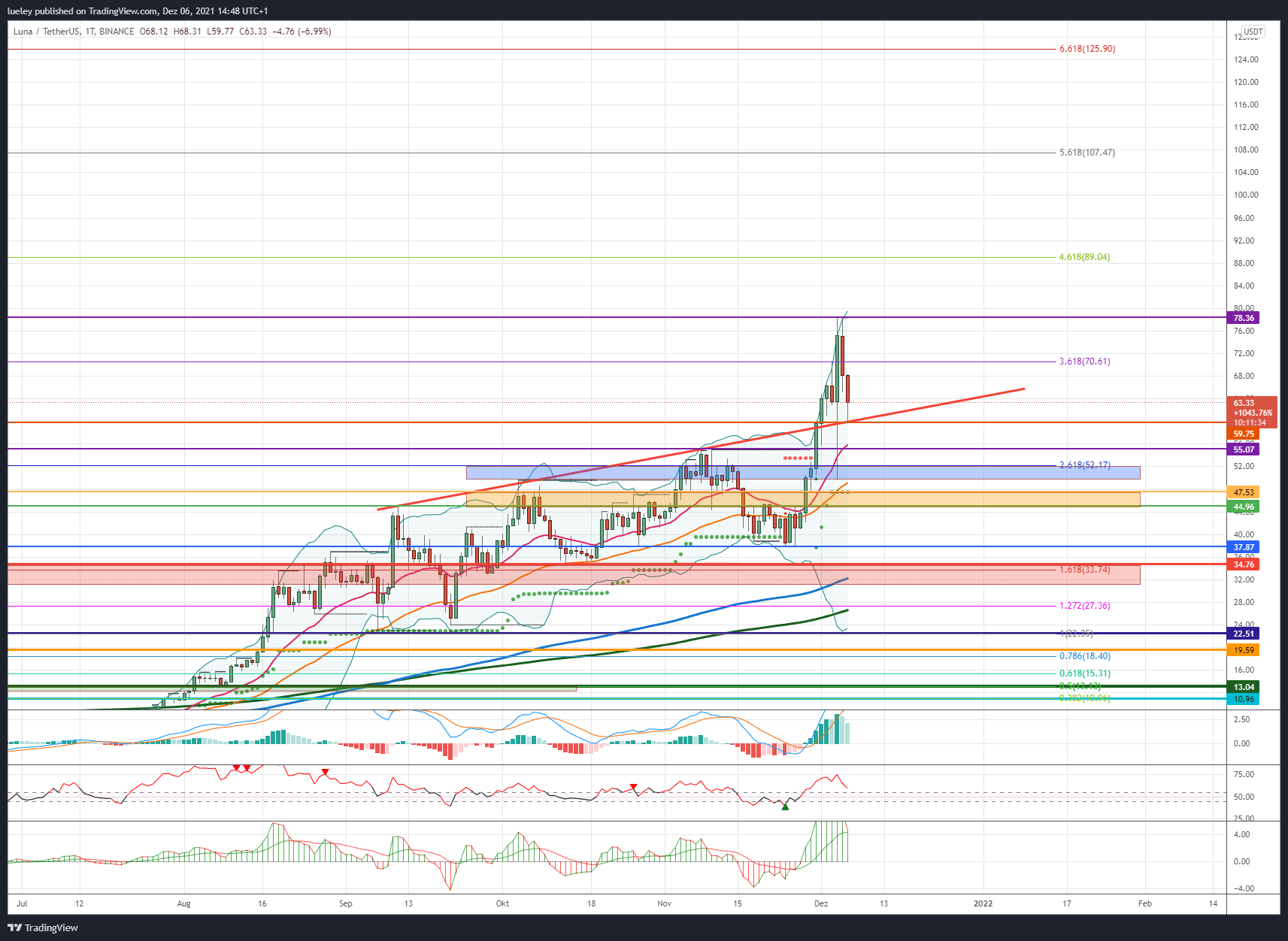
Task: Select the 4.618(89.04) Fibonacci label
Action: (1084, 257)
